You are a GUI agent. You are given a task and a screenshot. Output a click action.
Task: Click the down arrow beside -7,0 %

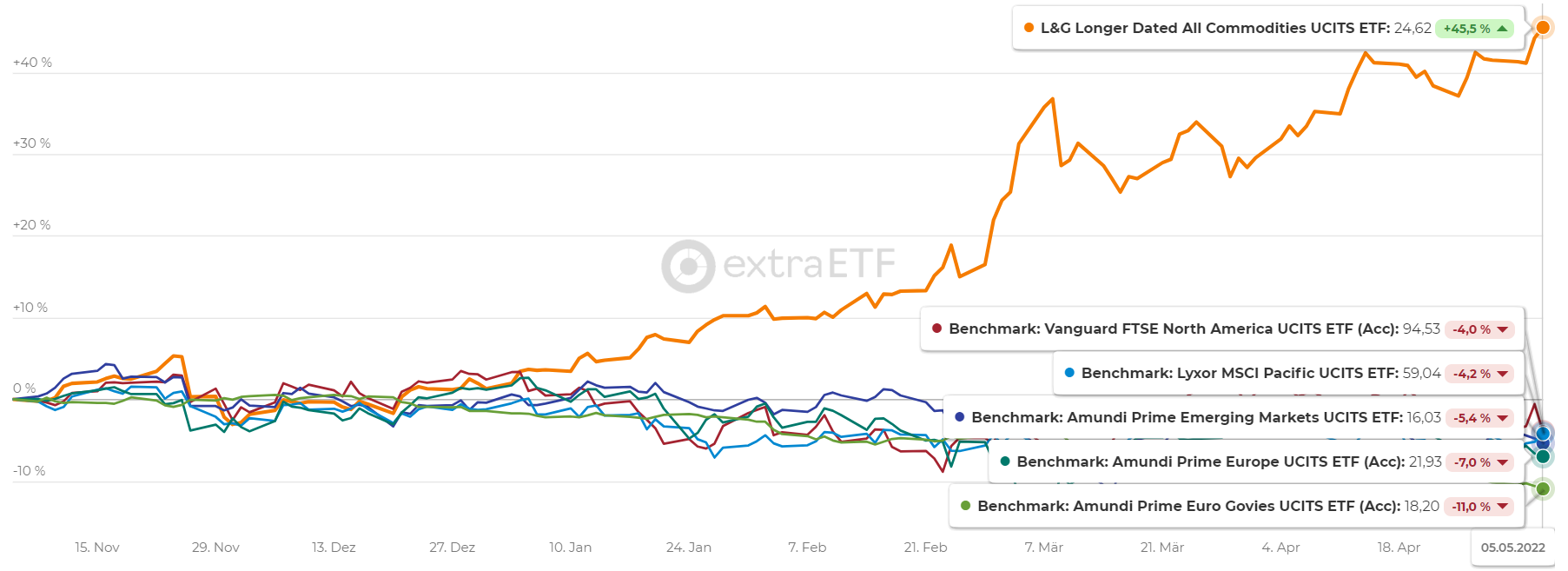coord(1503,462)
